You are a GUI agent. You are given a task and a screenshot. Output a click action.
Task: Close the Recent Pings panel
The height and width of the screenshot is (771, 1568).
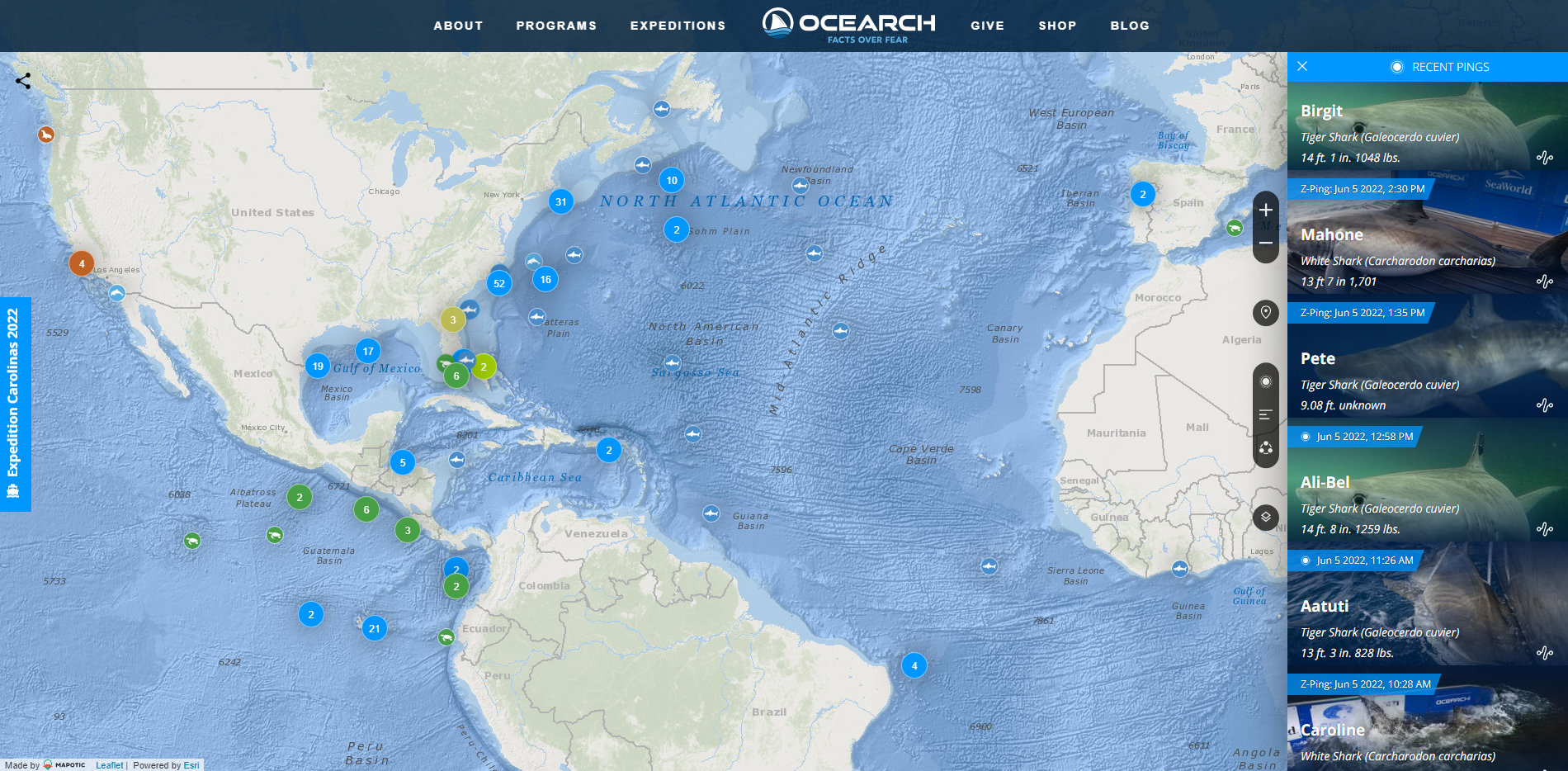1302,67
